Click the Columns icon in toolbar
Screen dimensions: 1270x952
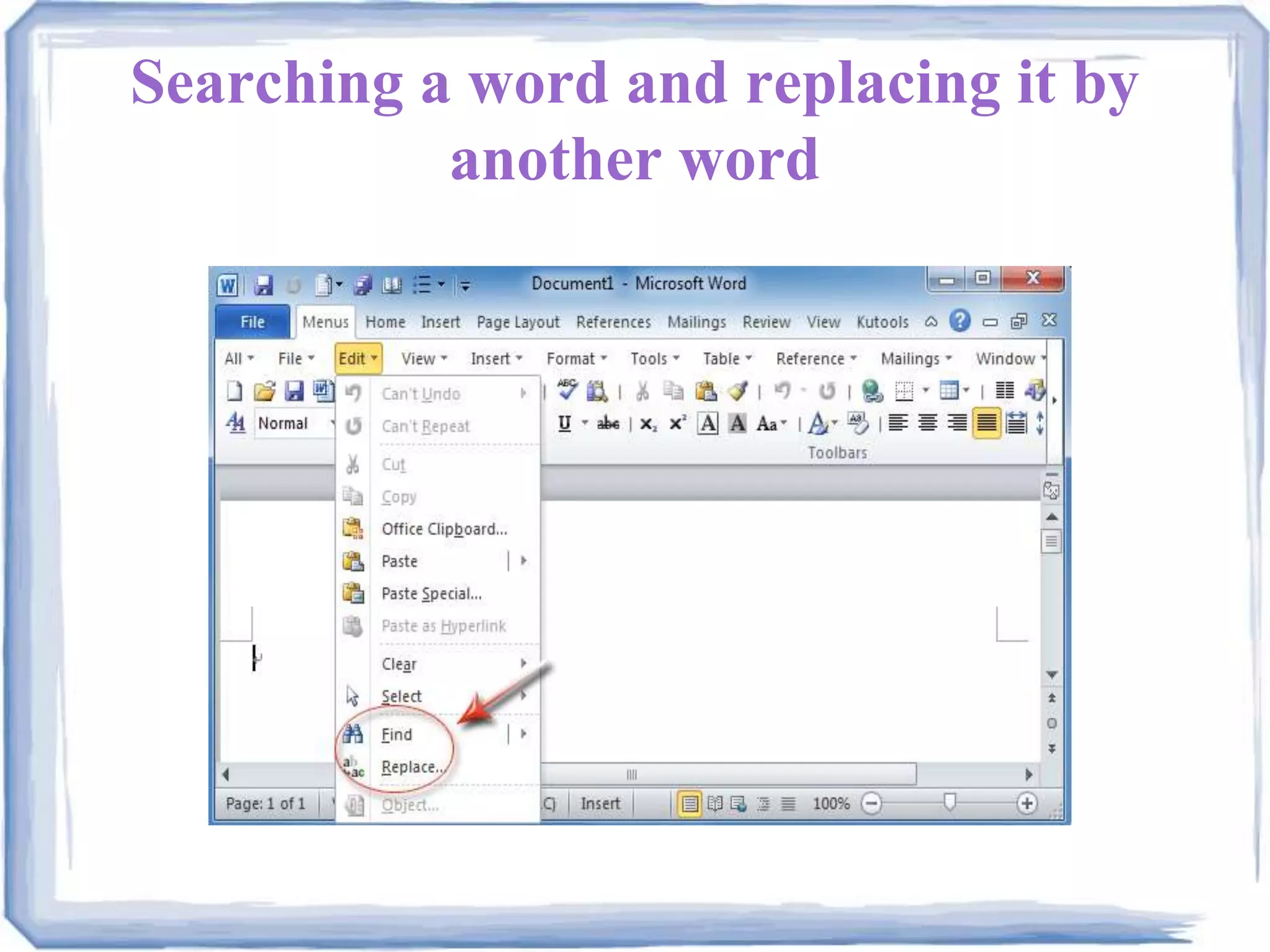pyautogui.click(x=1005, y=390)
